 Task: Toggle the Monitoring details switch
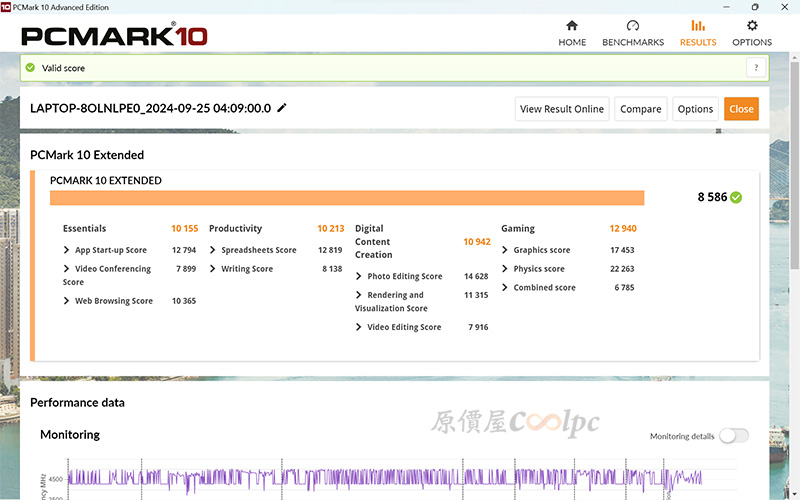[x=734, y=436]
